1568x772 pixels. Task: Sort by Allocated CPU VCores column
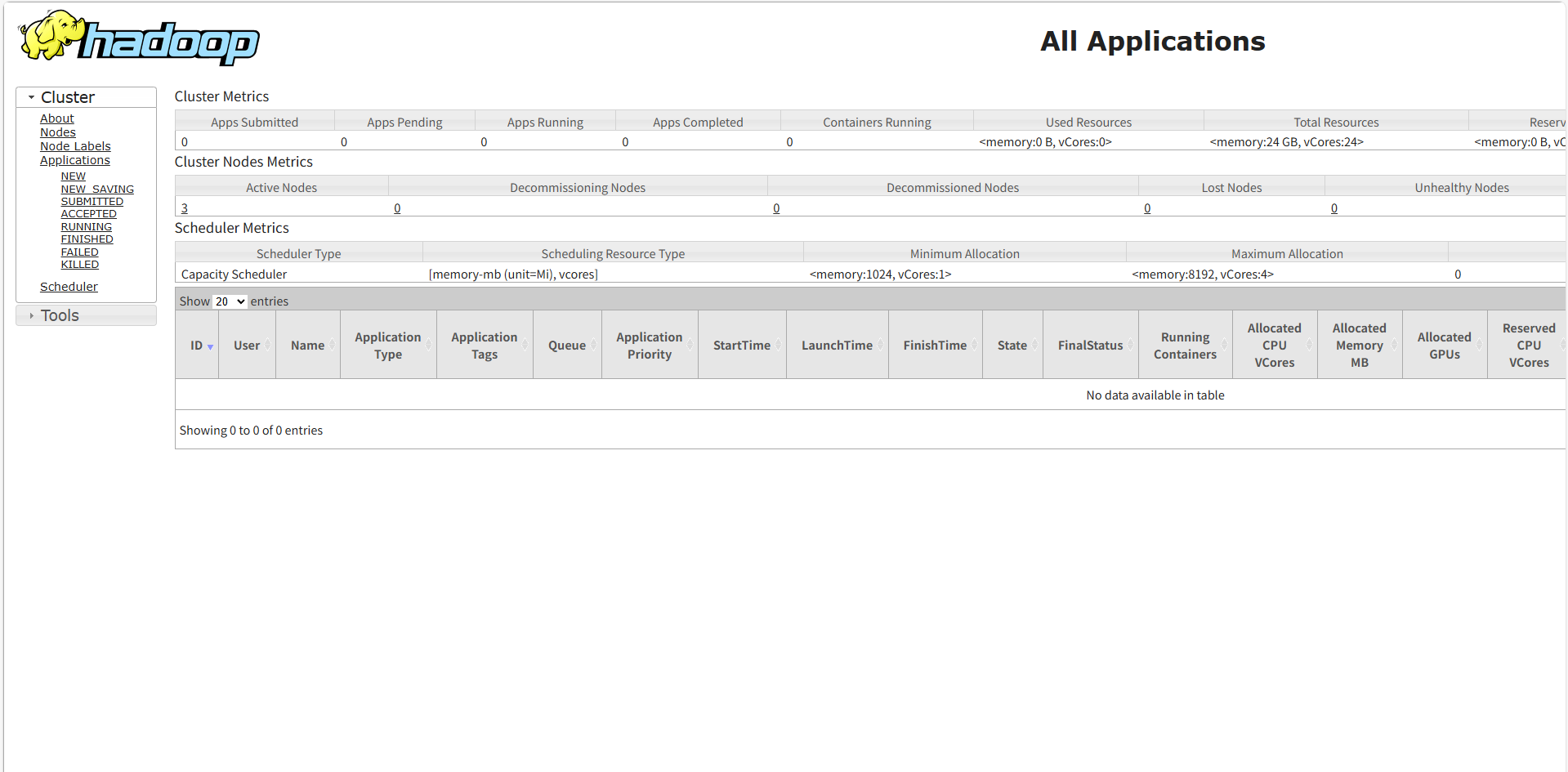[1275, 346]
